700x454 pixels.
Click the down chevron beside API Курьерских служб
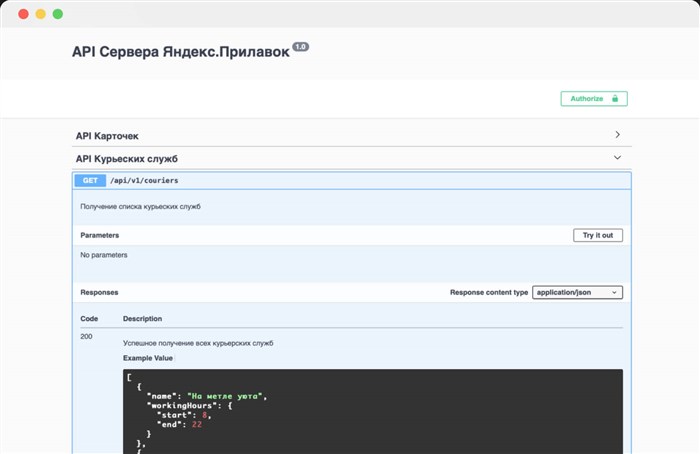pos(618,158)
